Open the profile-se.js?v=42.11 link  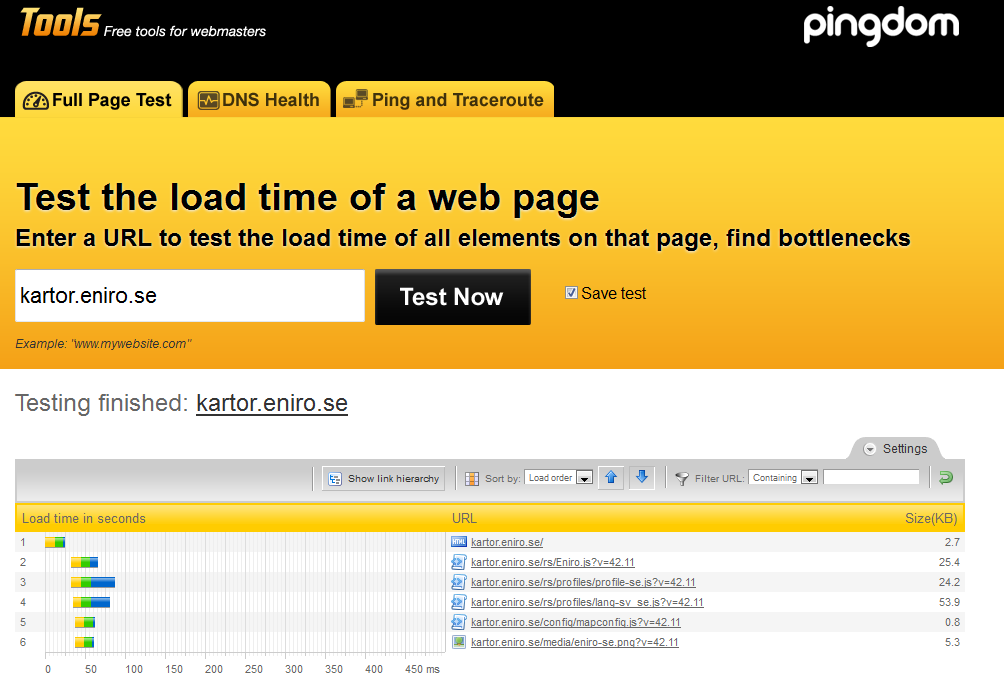tap(583, 582)
